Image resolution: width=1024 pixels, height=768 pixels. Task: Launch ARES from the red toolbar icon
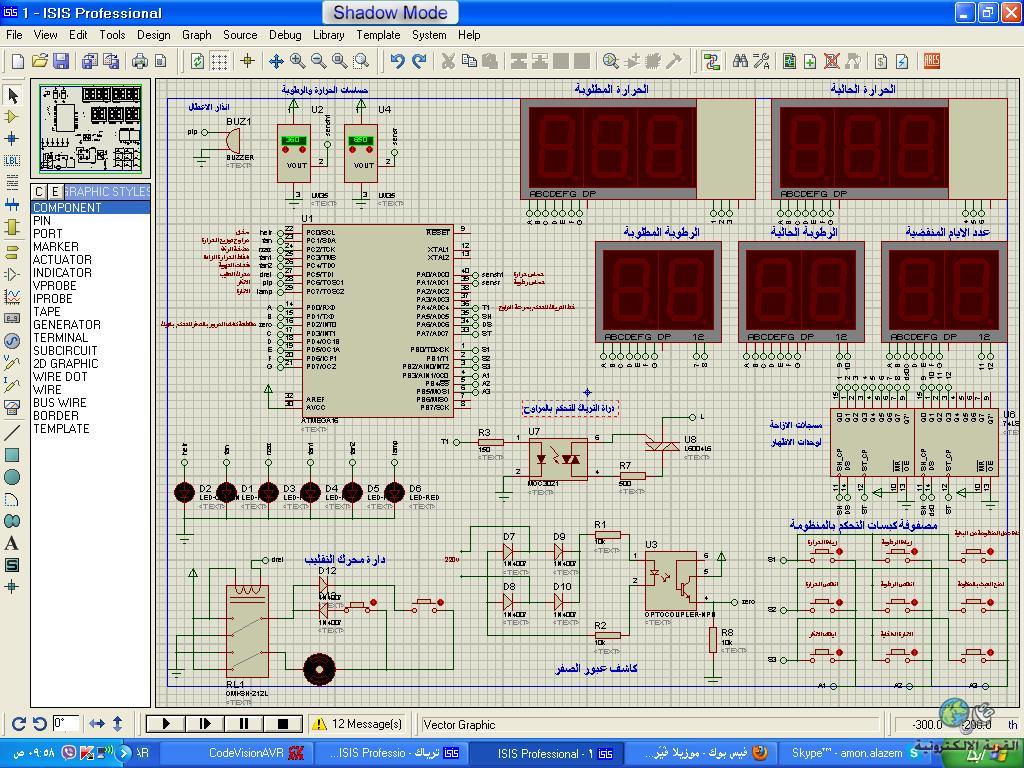point(932,61)
